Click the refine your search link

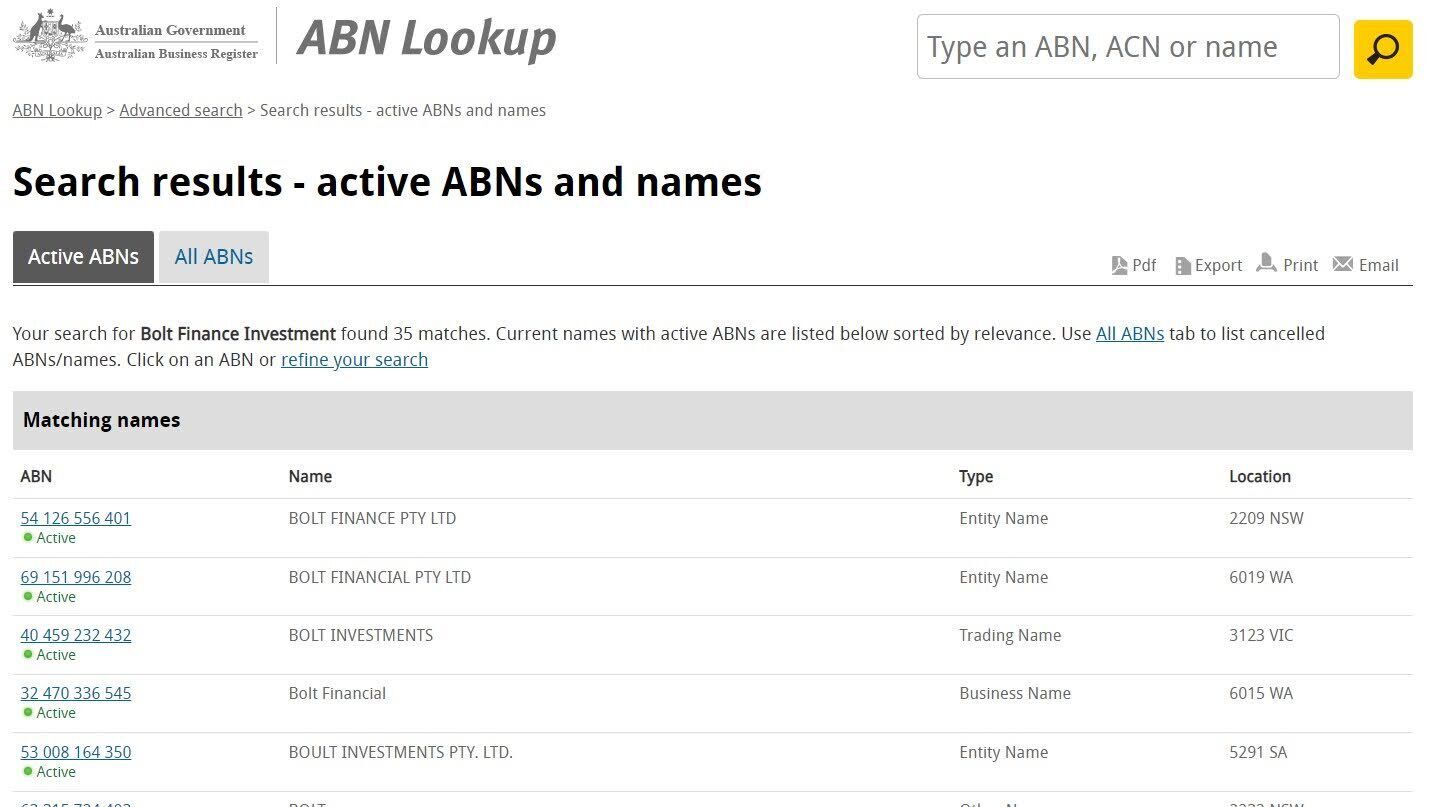[x=354, y=360]
